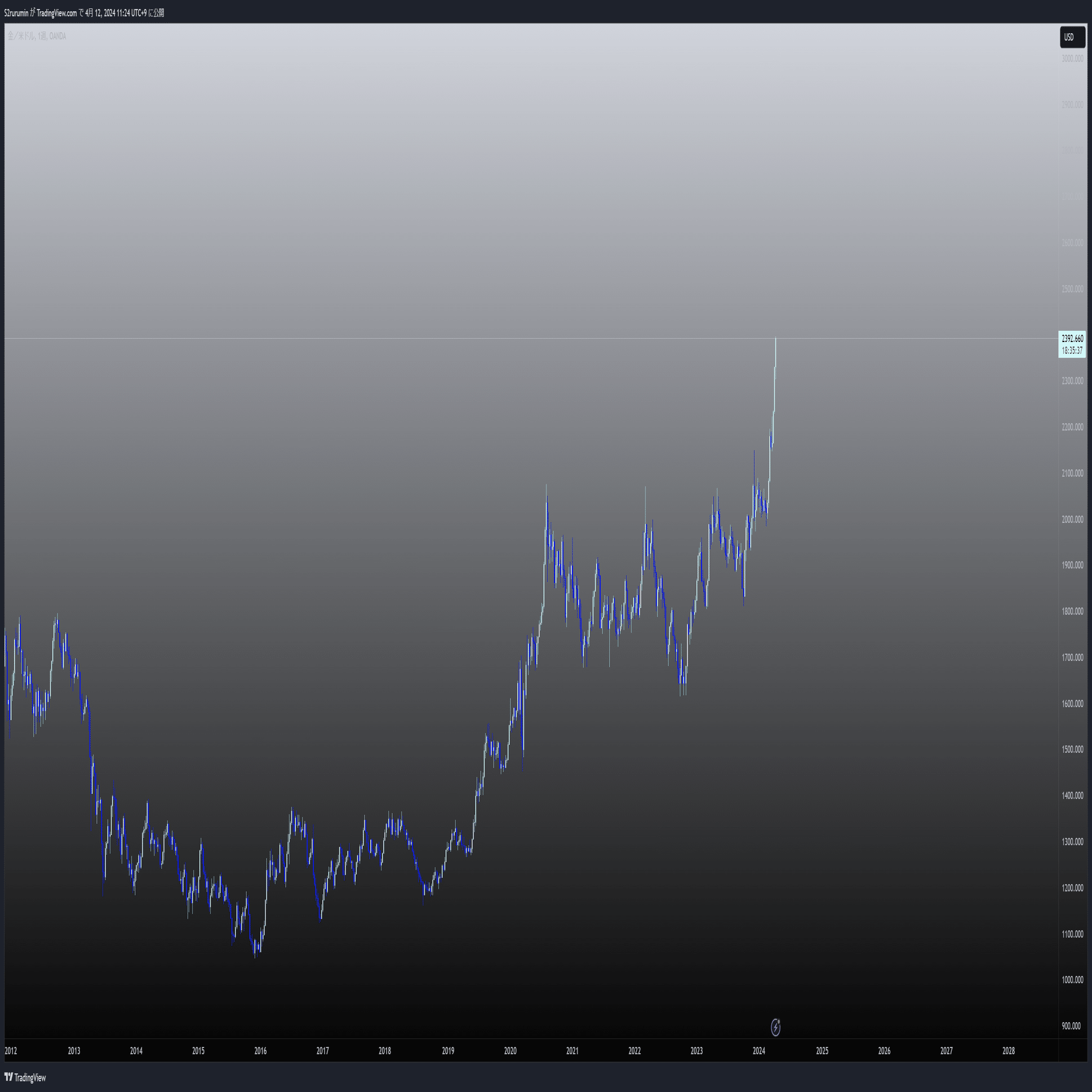Click the 2022 year label on time axis
Viewport: 1092px width, 1092px height.
click(634, 1051)
